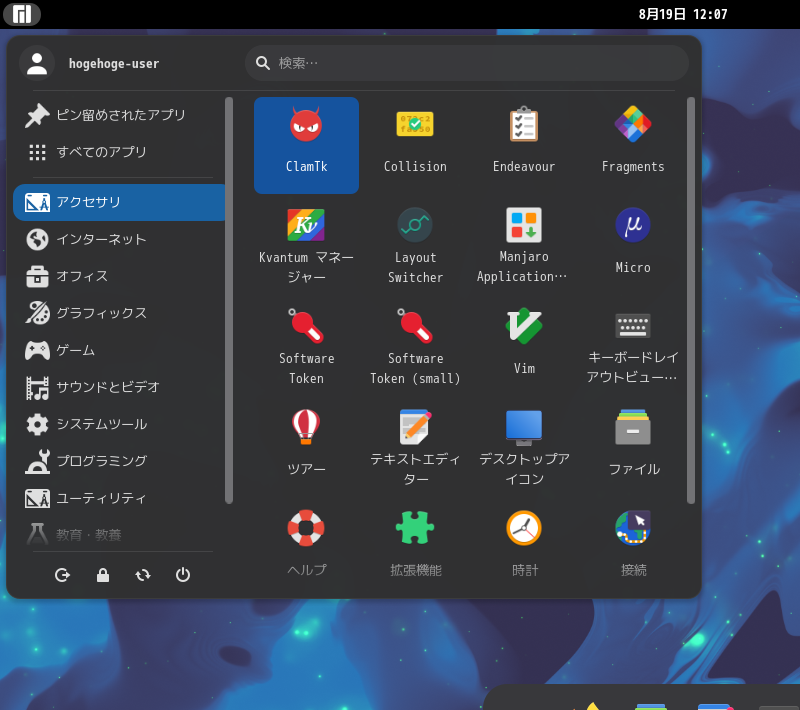Select the ゲーム category
Viewport: 800px width, 710px height.
click(x=119, y=350)
